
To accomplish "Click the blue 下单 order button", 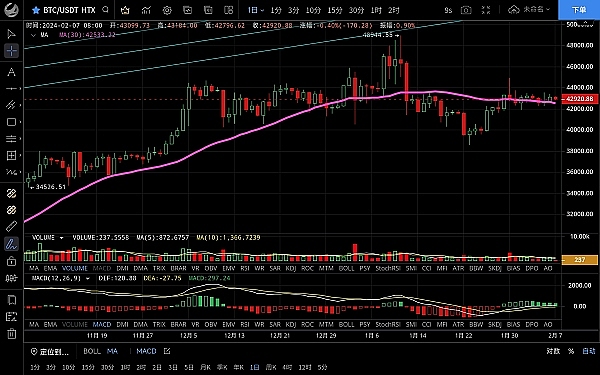I will pyautogui.click(x=579, y=10).
